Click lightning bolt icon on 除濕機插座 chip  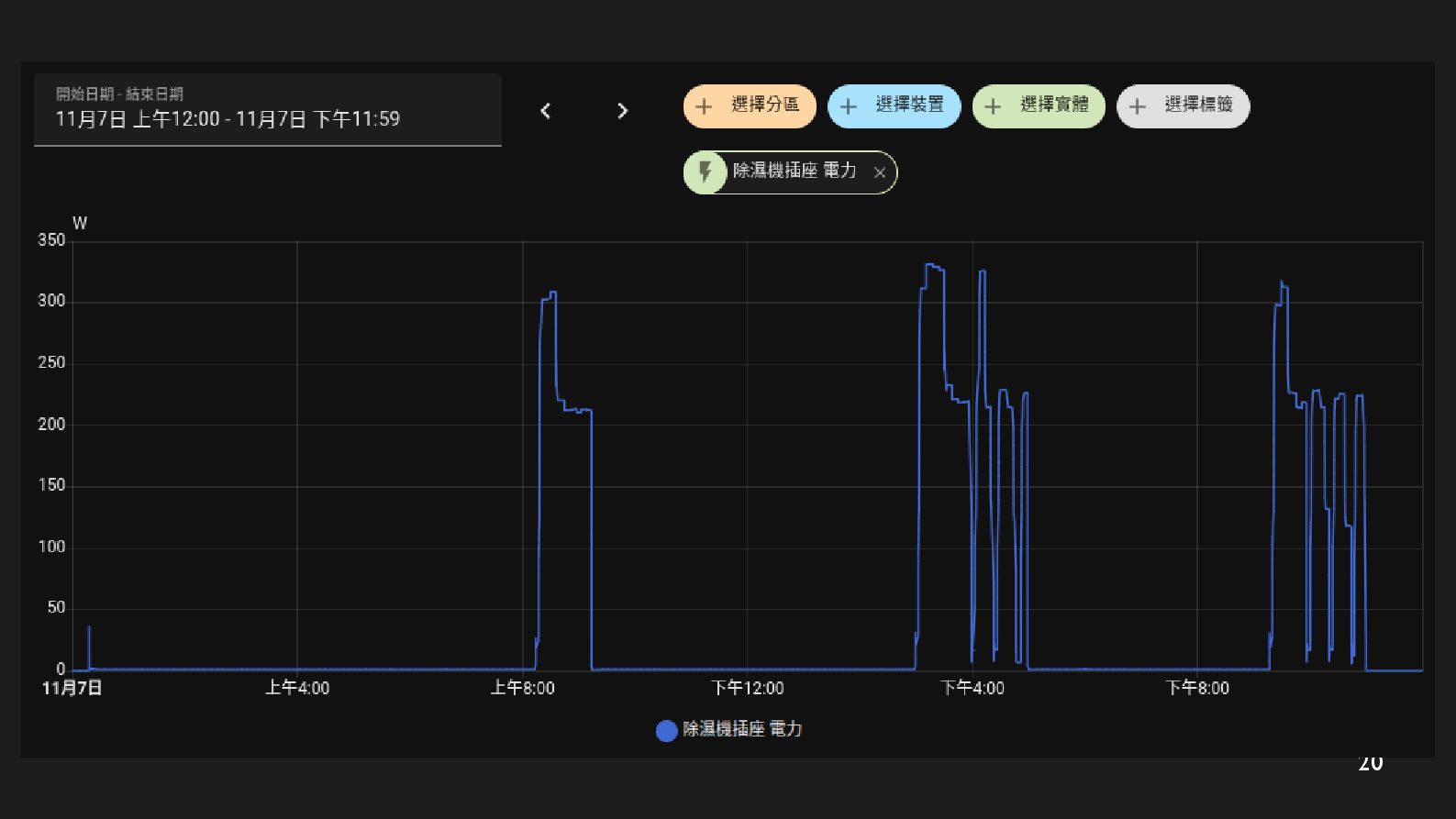point(706,172)
